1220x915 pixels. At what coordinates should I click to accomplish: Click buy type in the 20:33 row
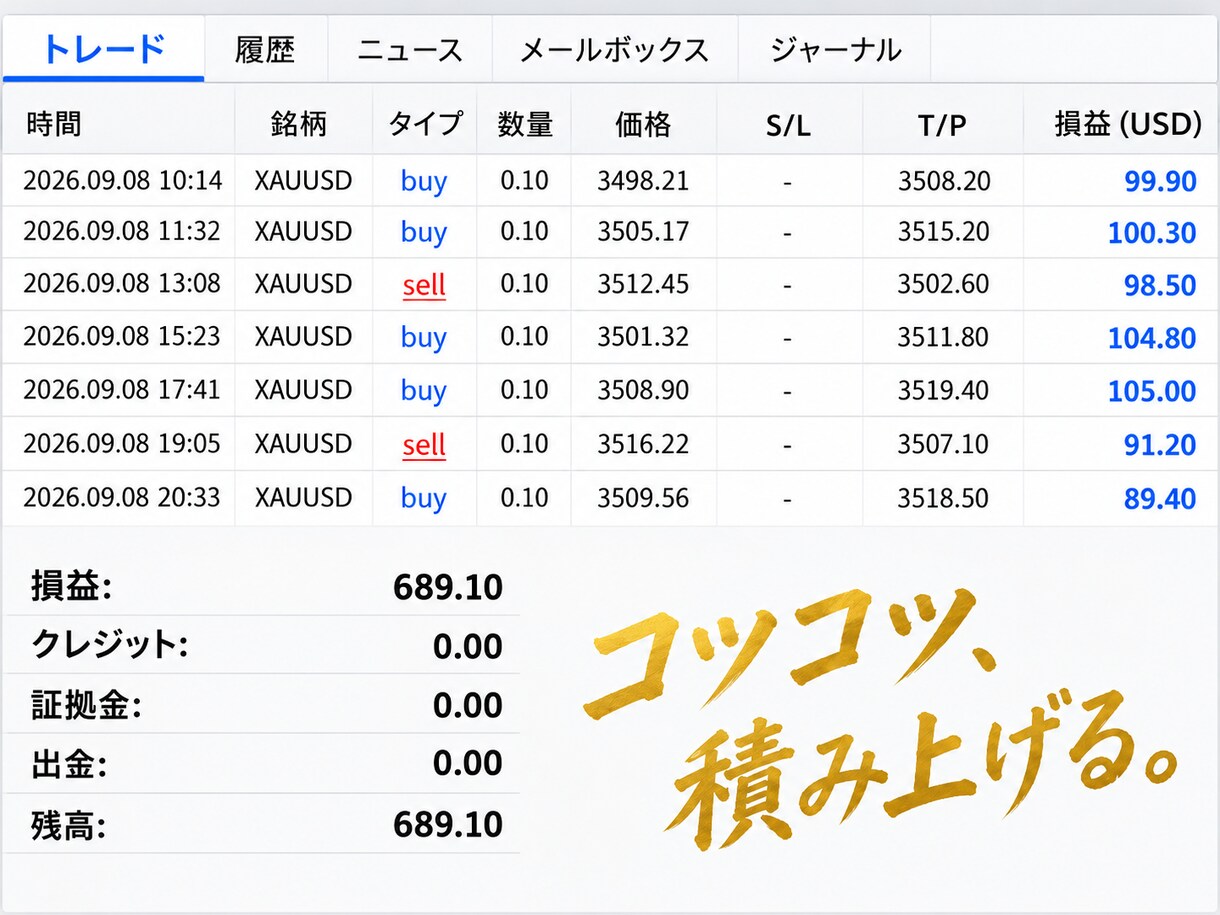[424, 499]
